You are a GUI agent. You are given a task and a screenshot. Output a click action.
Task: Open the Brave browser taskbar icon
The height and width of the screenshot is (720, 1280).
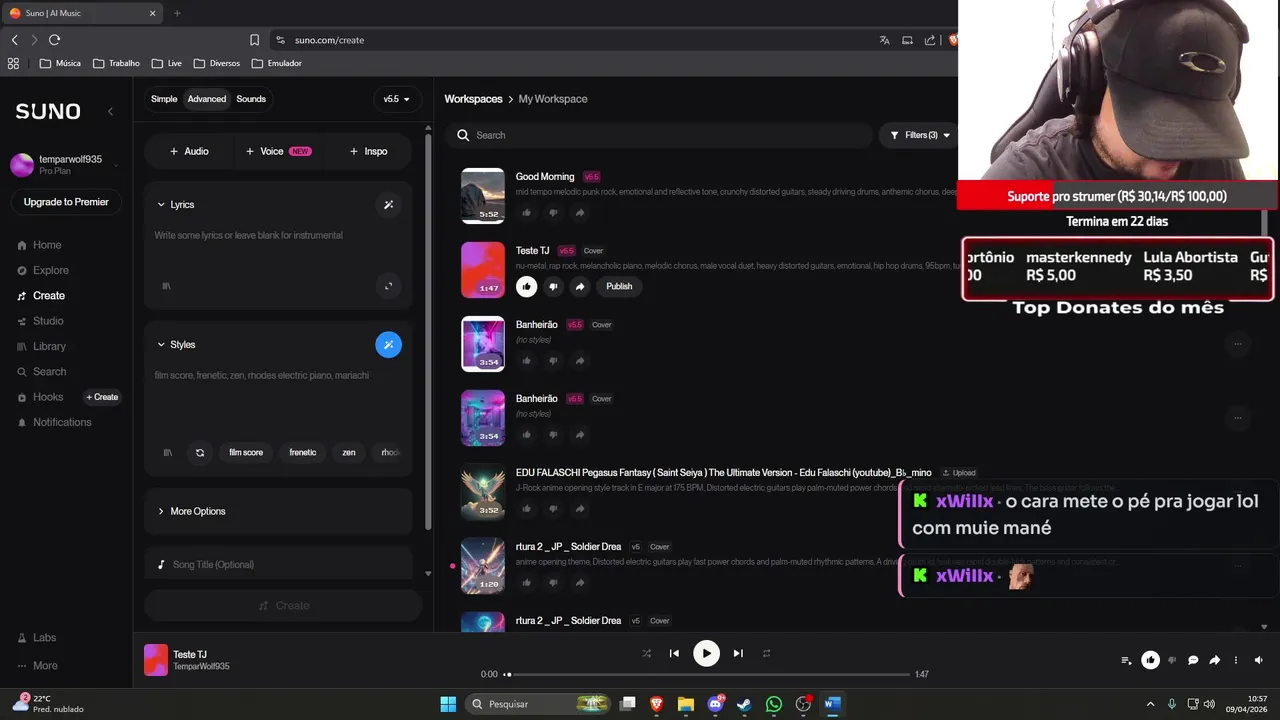pyautogui.click(x=657, y=704)
